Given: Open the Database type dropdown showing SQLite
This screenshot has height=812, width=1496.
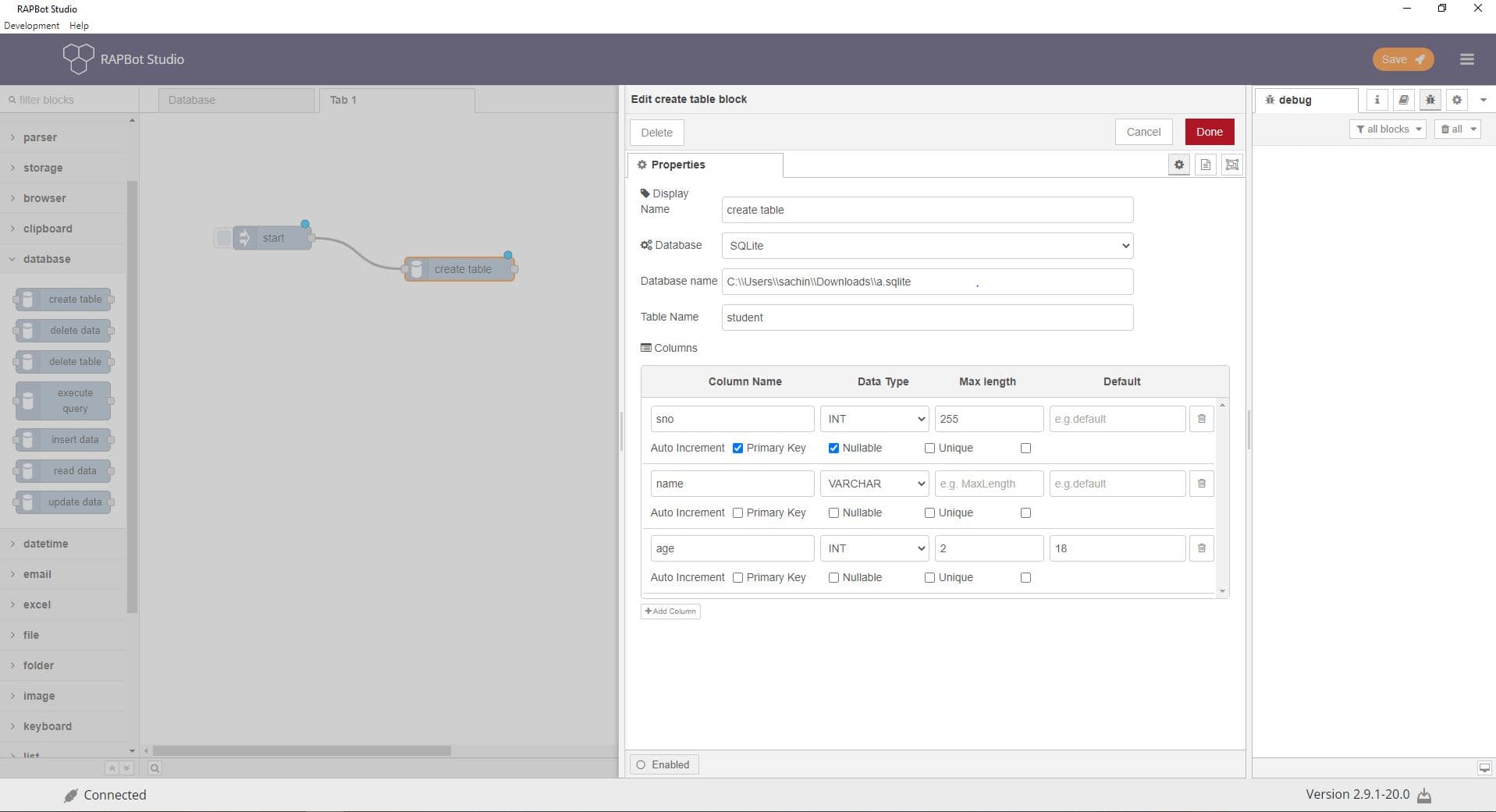Looking at the screenshot, I should click(x=927, y=246).
